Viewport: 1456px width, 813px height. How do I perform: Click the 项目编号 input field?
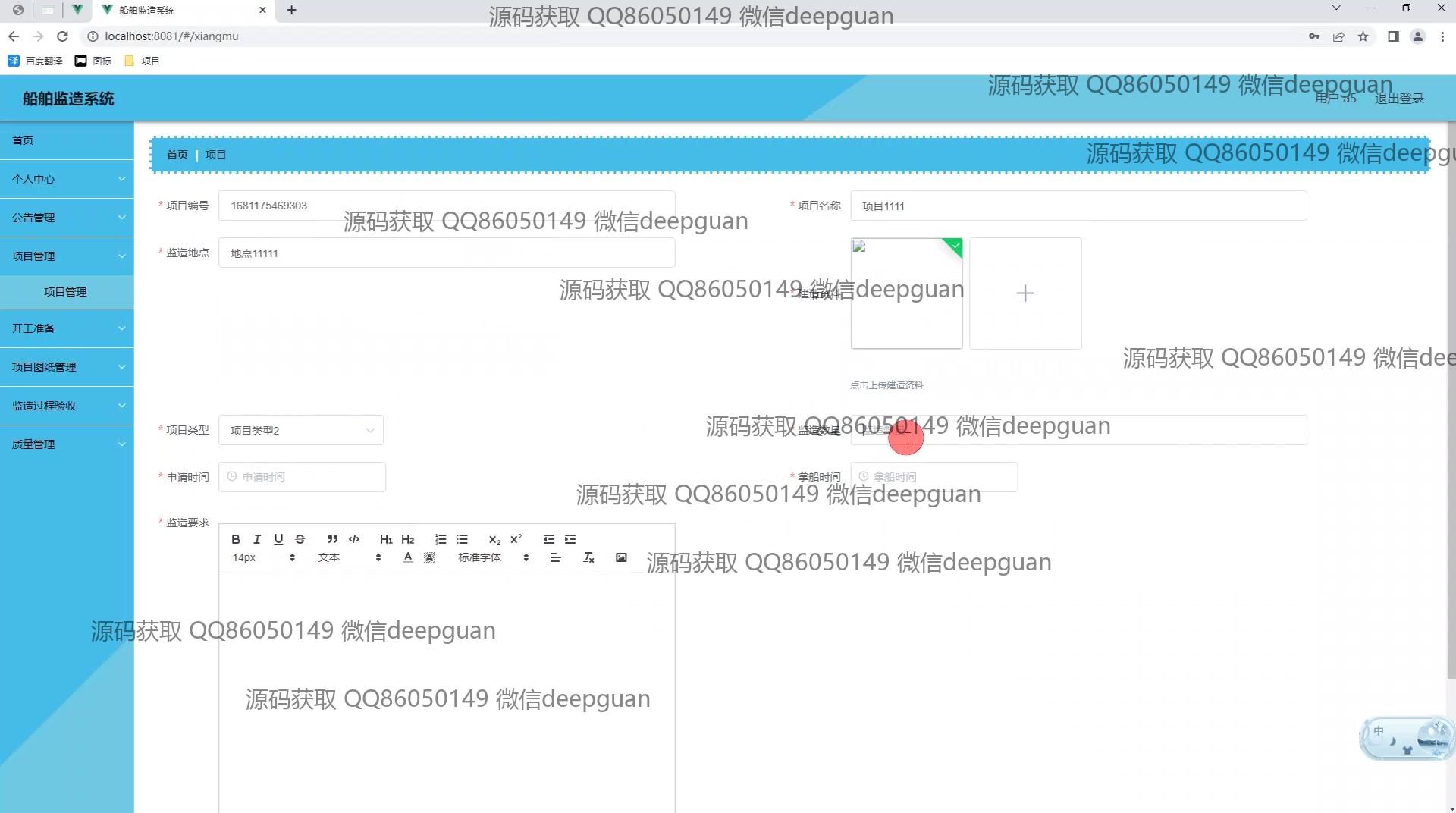pyautogui.click(x=447, y=206)
